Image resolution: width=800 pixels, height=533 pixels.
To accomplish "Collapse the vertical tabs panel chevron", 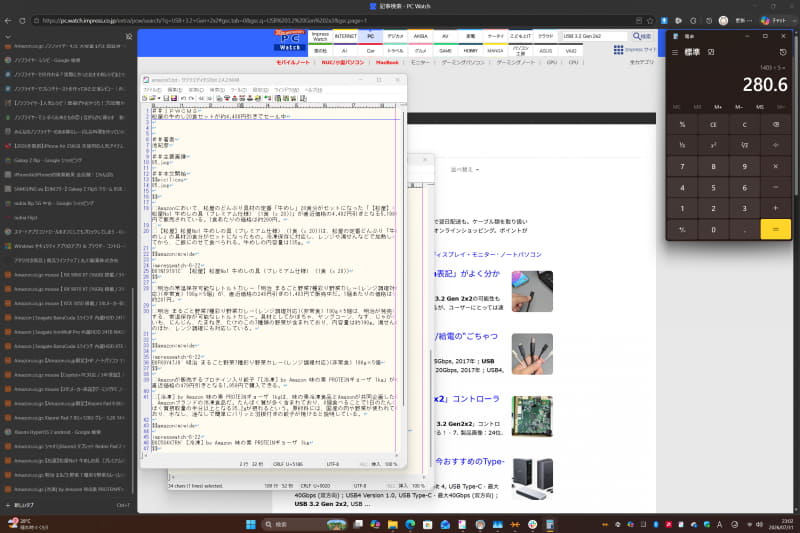I will 8,37.
